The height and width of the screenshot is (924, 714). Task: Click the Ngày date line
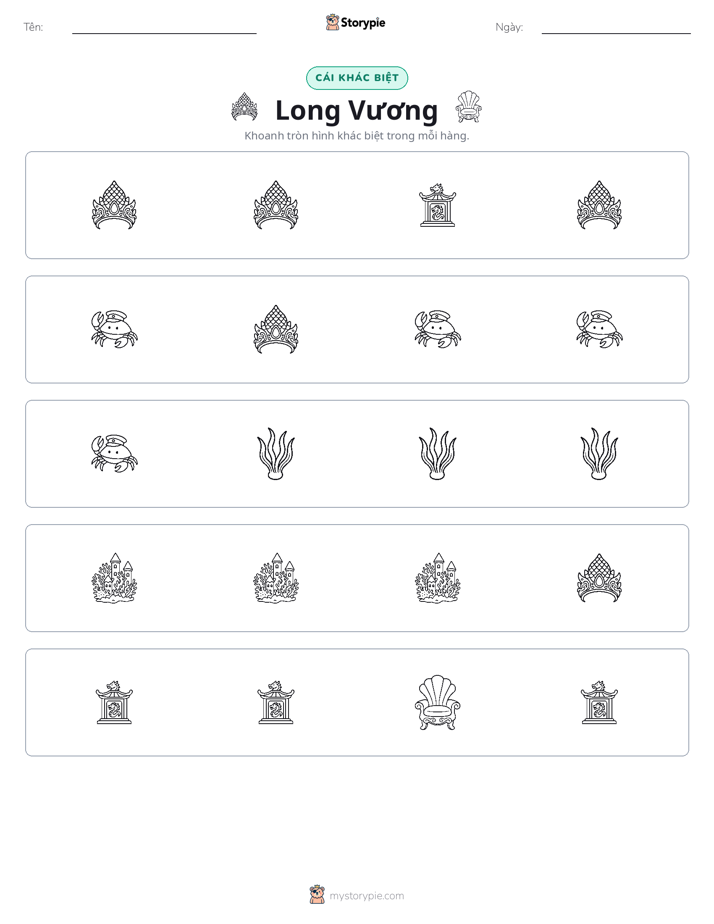(616, 27)
